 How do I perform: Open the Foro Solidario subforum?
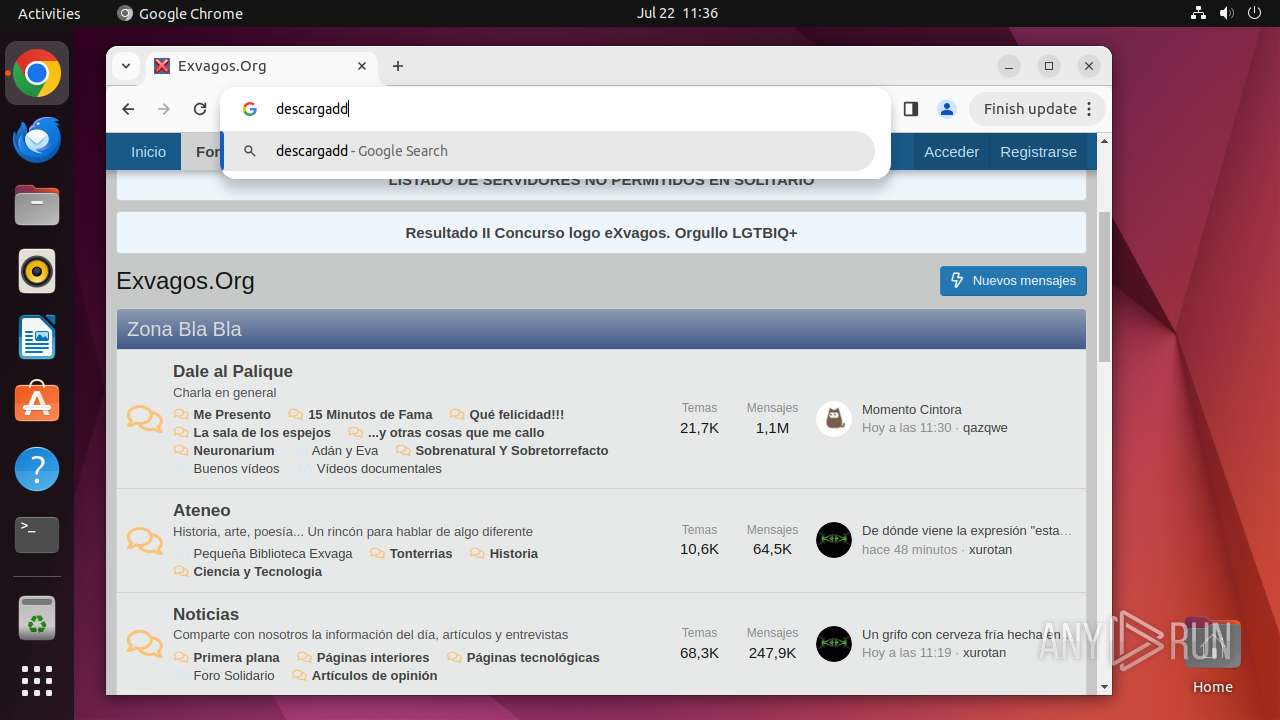coord(234,675)
